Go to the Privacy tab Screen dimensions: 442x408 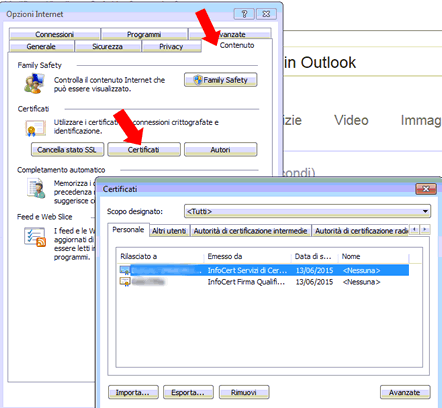tap(171, 46)
